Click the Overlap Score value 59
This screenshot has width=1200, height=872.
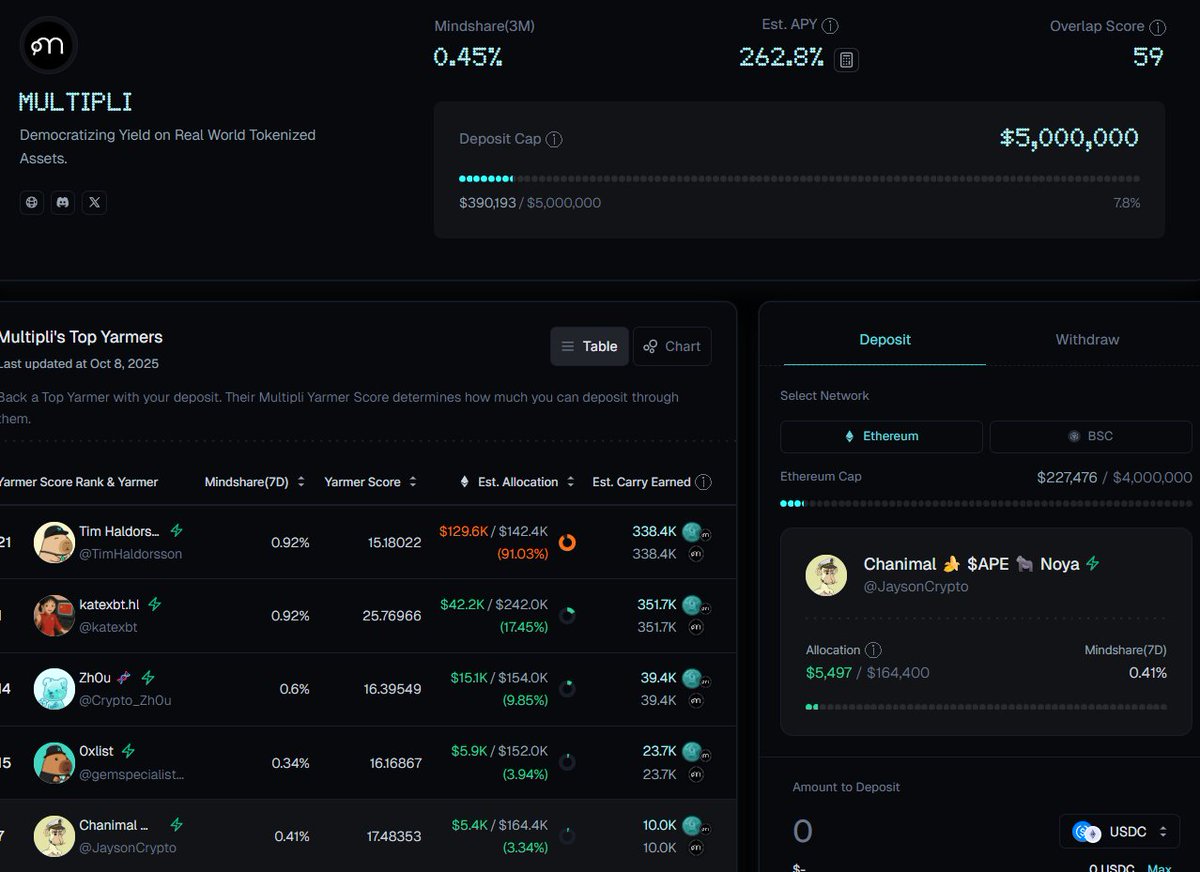1148,57
